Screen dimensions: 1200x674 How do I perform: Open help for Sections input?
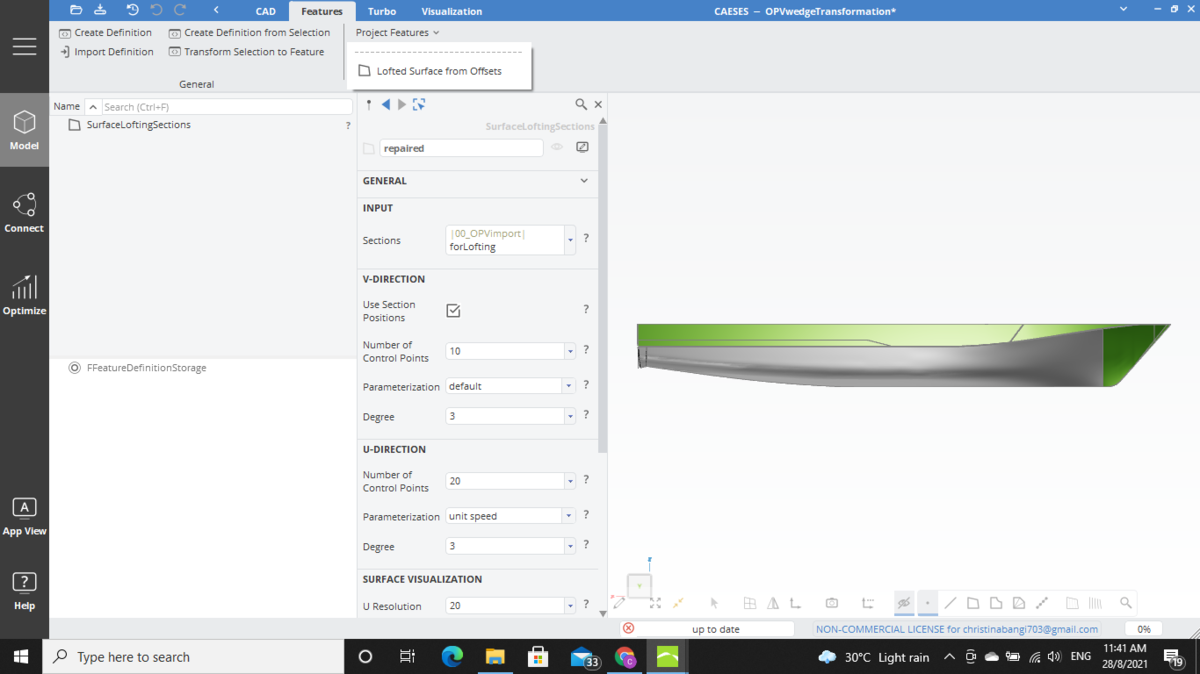coord(586,239)
